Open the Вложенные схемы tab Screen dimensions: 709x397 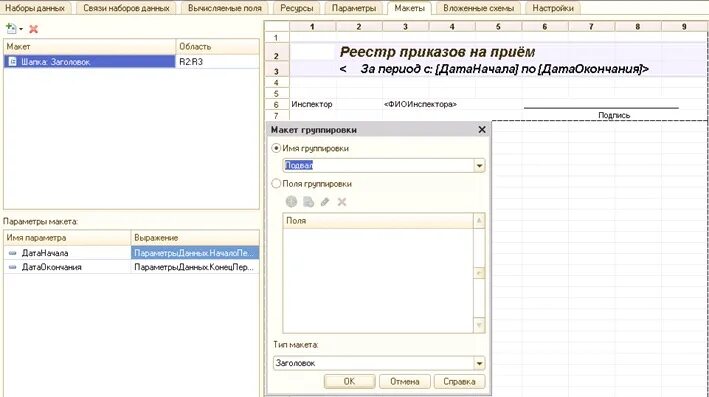point(478,8)
